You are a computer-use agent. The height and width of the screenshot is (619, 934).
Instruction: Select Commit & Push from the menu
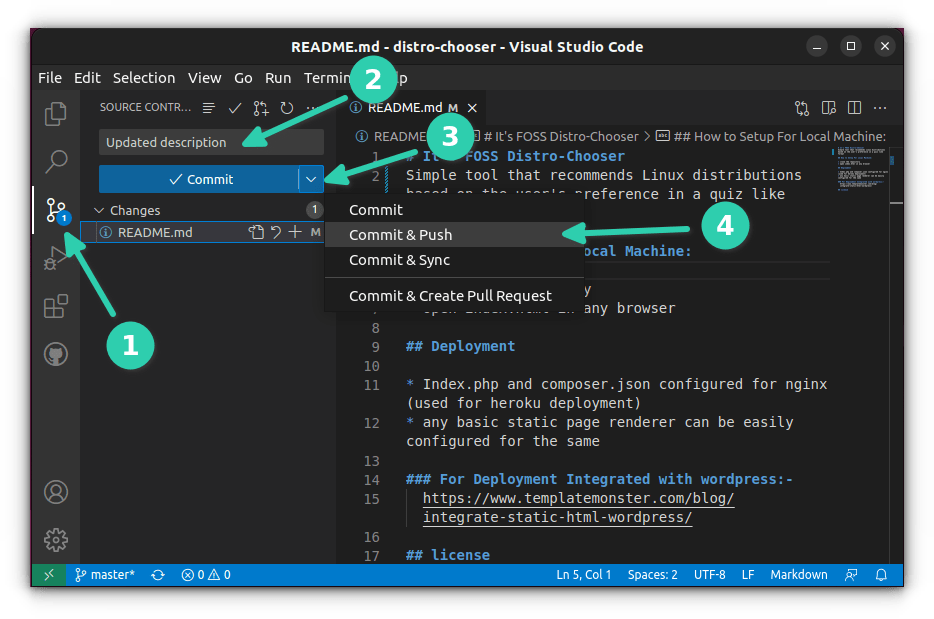pyautogui.click(x=400, y=233)
